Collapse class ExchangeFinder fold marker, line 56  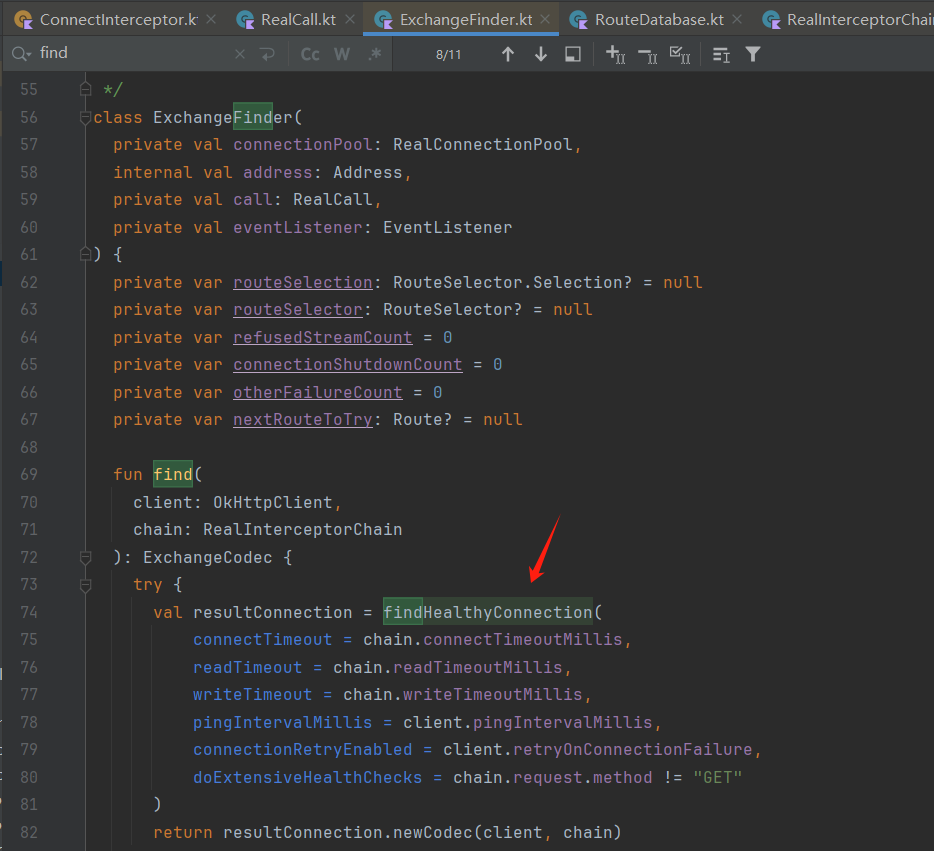click(x=86, y=117)
